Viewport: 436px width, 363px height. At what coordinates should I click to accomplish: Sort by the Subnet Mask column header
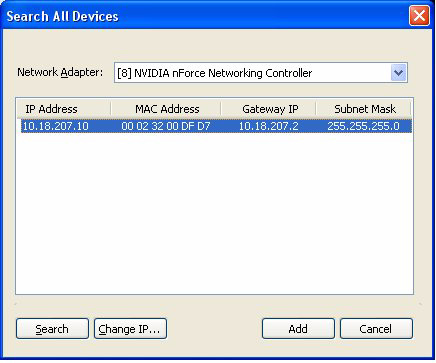coord(364,109)
